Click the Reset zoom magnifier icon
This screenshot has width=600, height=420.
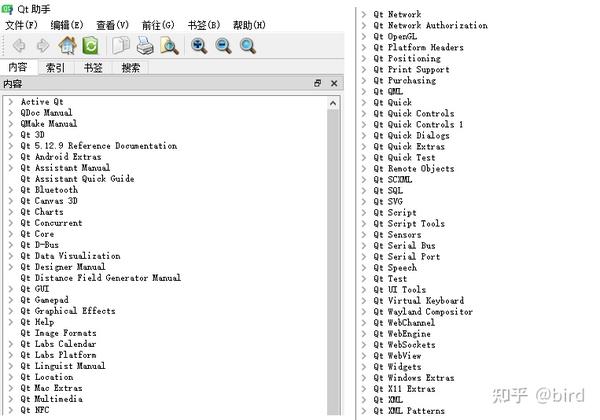(248, 46)
